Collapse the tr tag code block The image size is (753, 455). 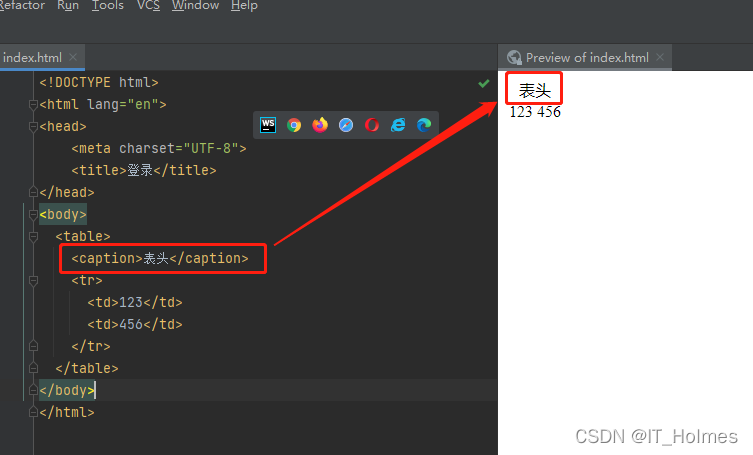pos(33,280)
